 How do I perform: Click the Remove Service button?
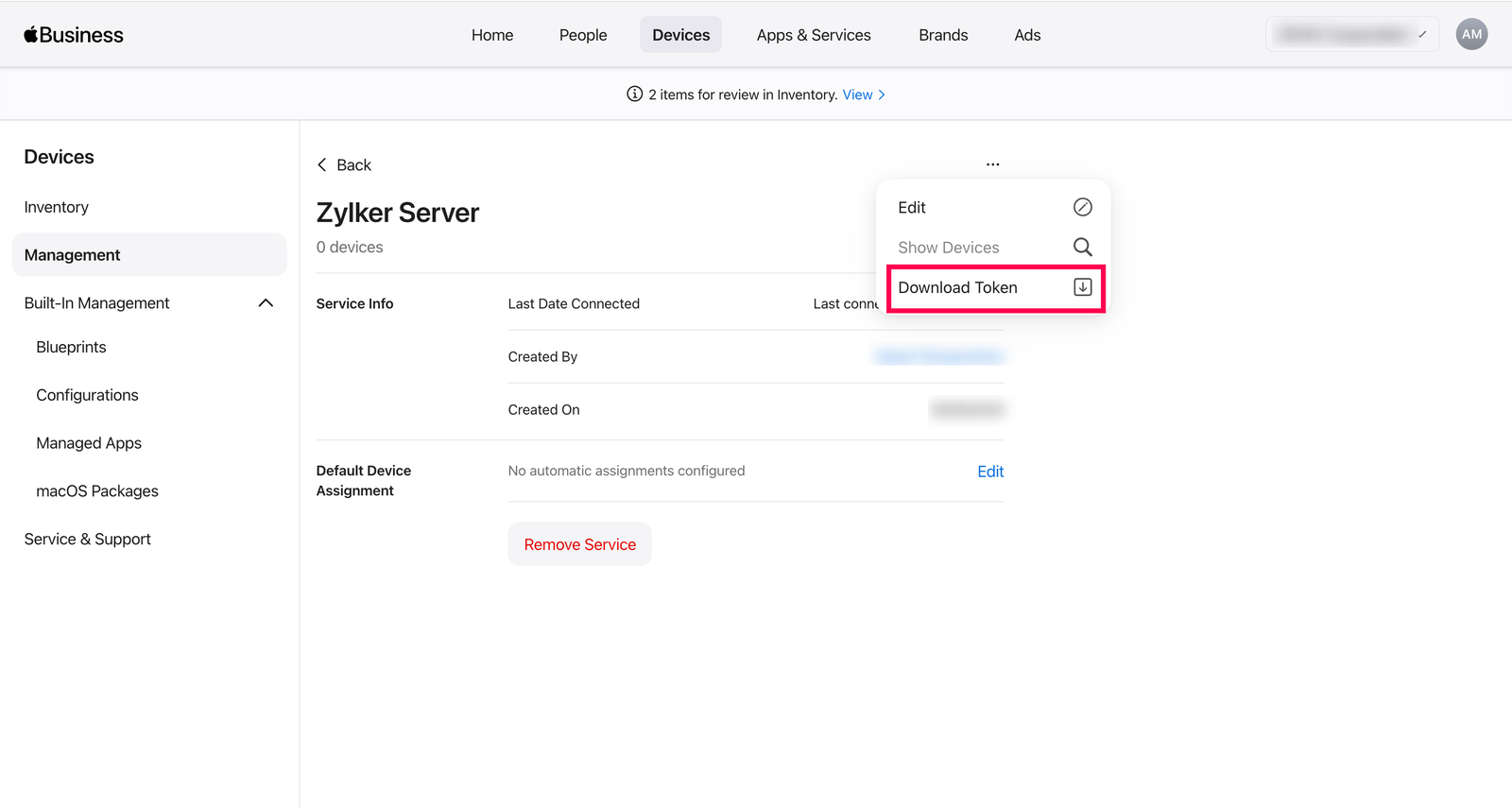[x=580, y=544]
